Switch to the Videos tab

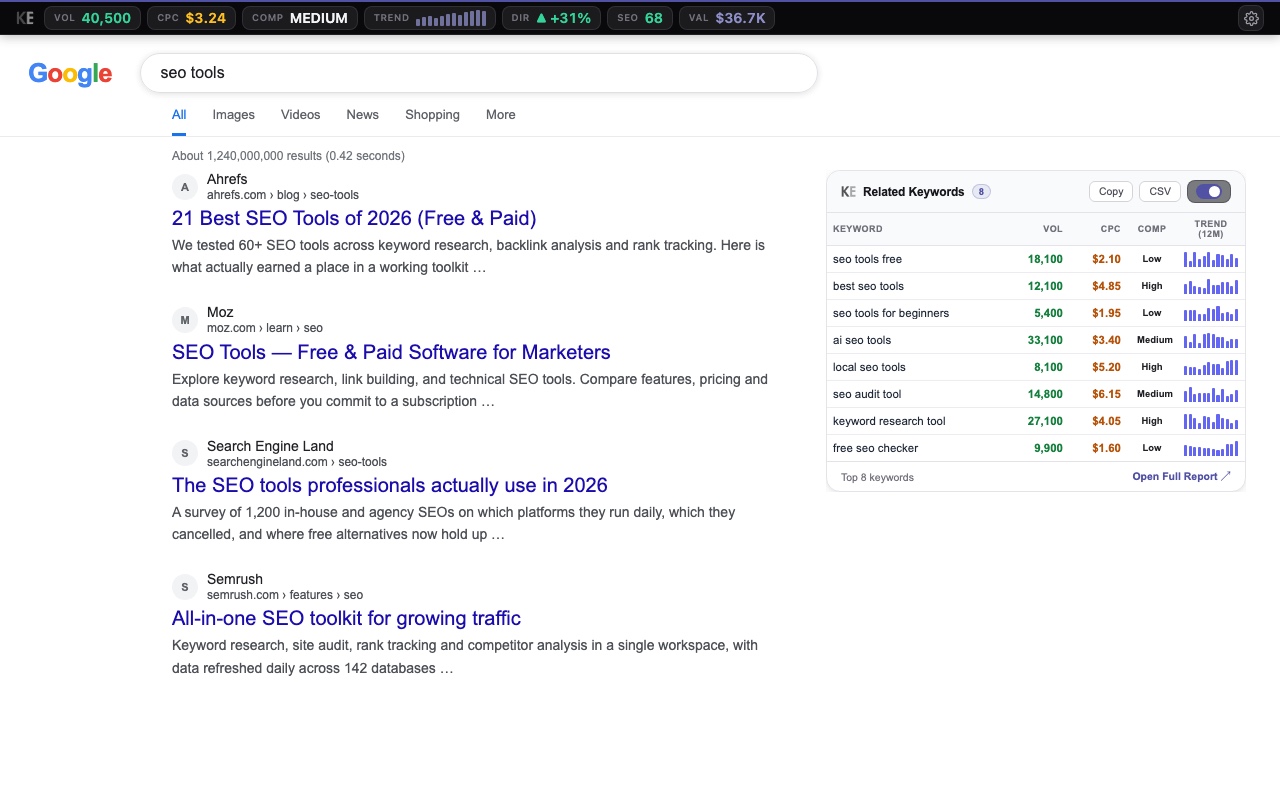300,115
